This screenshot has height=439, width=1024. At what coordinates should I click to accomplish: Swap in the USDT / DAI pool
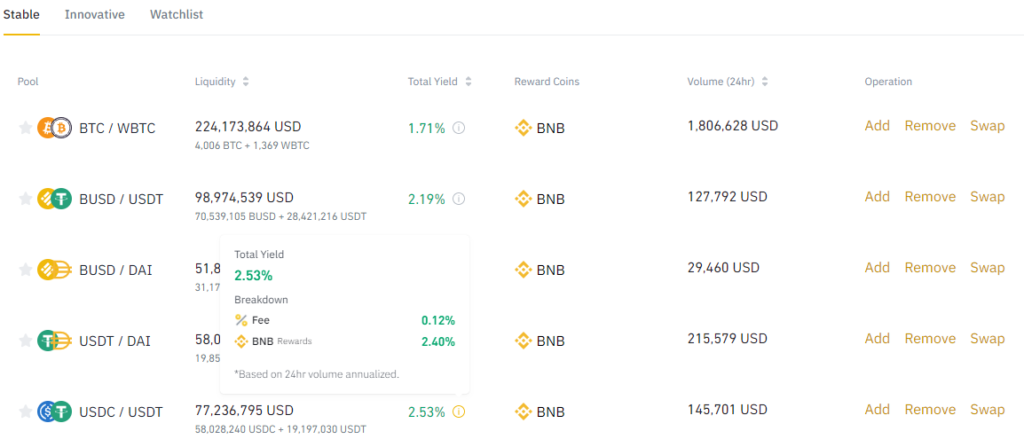click(x=987, y=339)
